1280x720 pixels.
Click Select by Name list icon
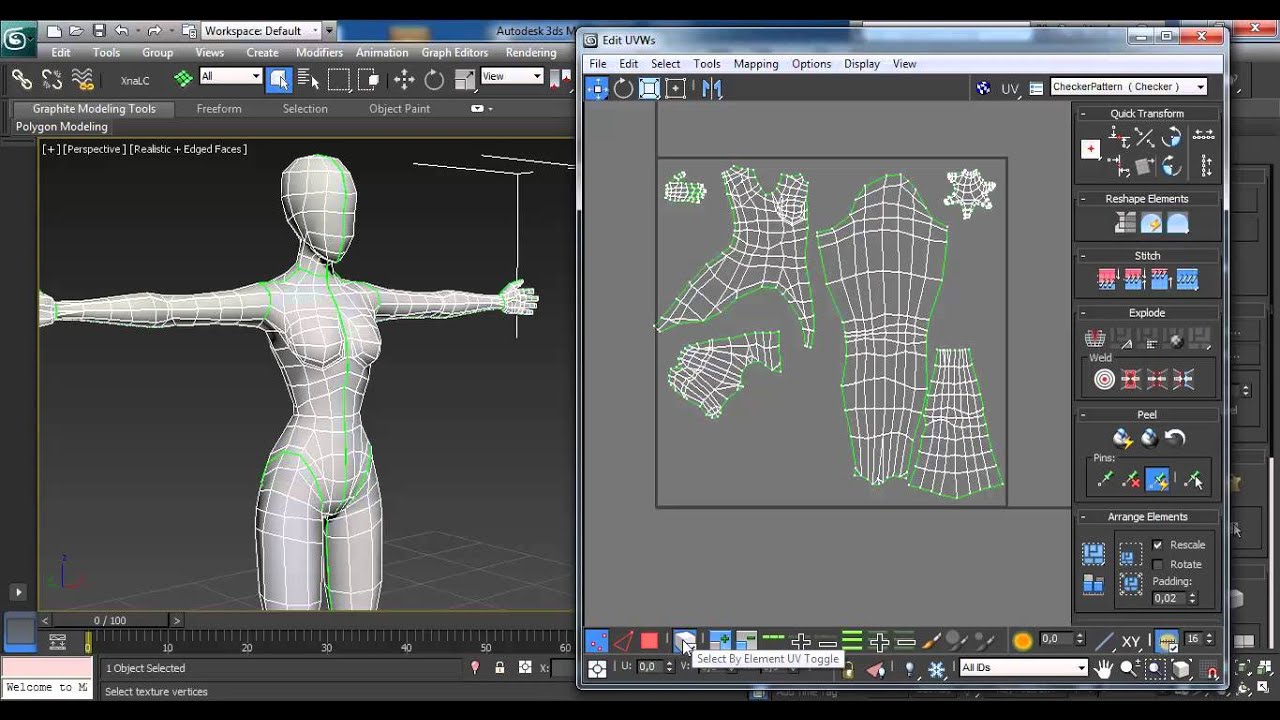308,79
